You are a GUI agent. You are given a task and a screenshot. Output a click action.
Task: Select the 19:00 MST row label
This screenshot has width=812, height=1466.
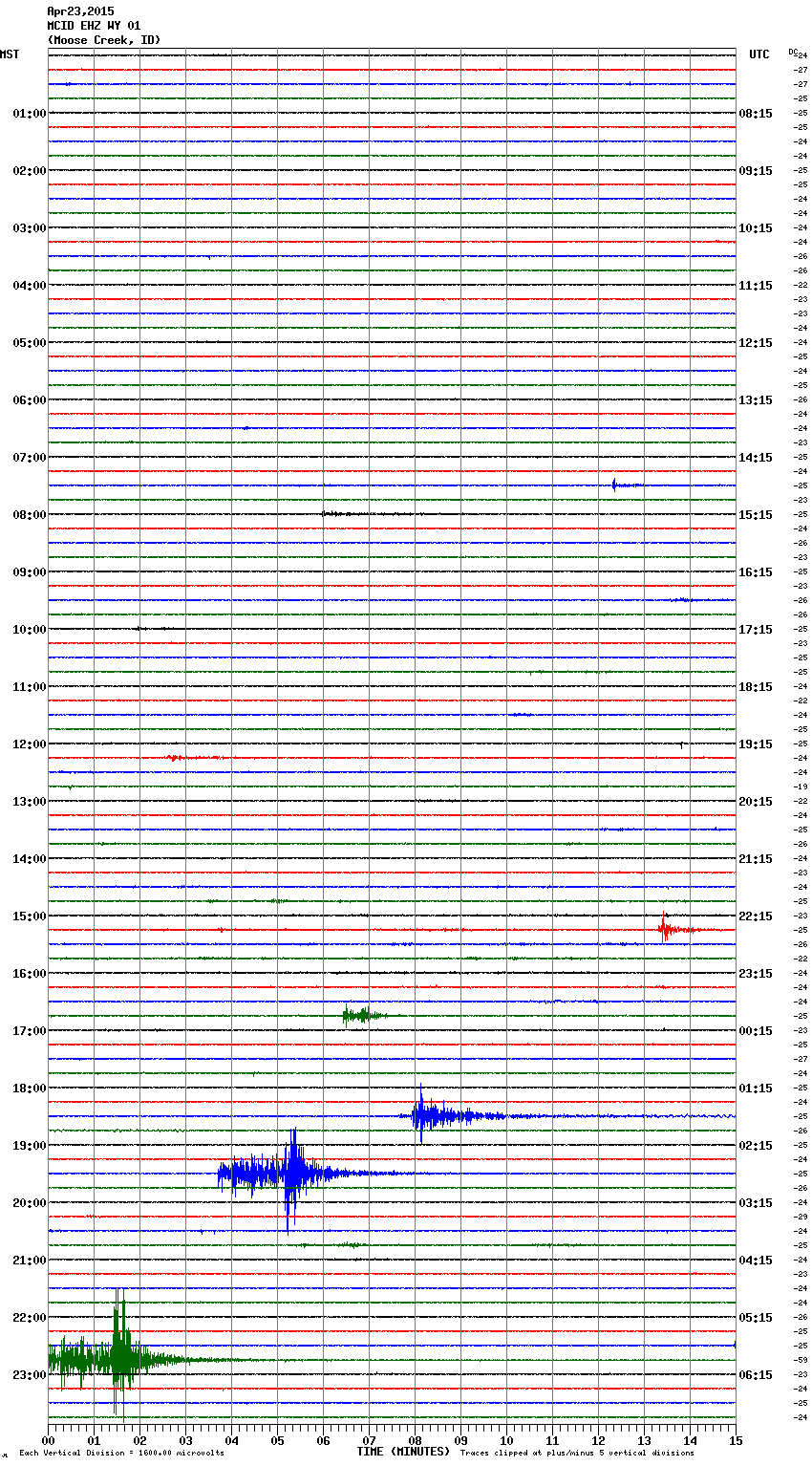(x=30, y=1146)
